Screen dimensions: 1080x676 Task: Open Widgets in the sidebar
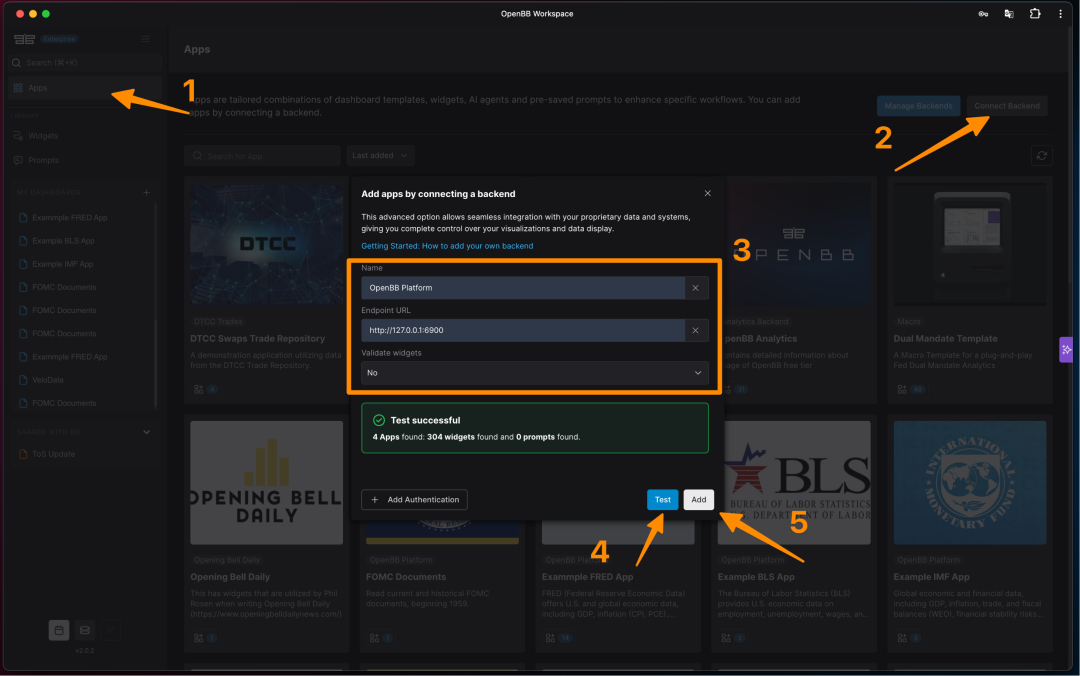43,136
